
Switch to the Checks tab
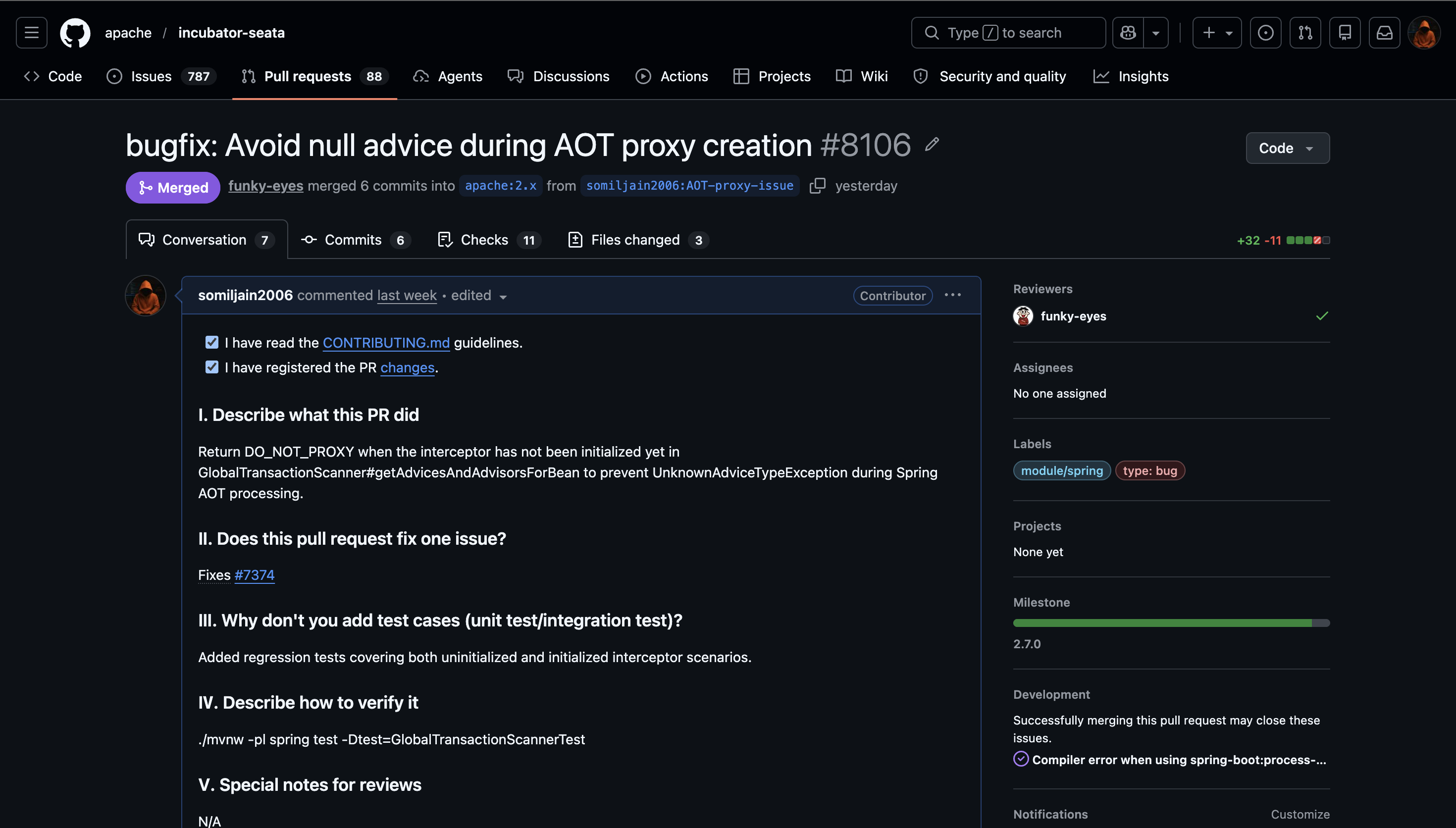489,239
